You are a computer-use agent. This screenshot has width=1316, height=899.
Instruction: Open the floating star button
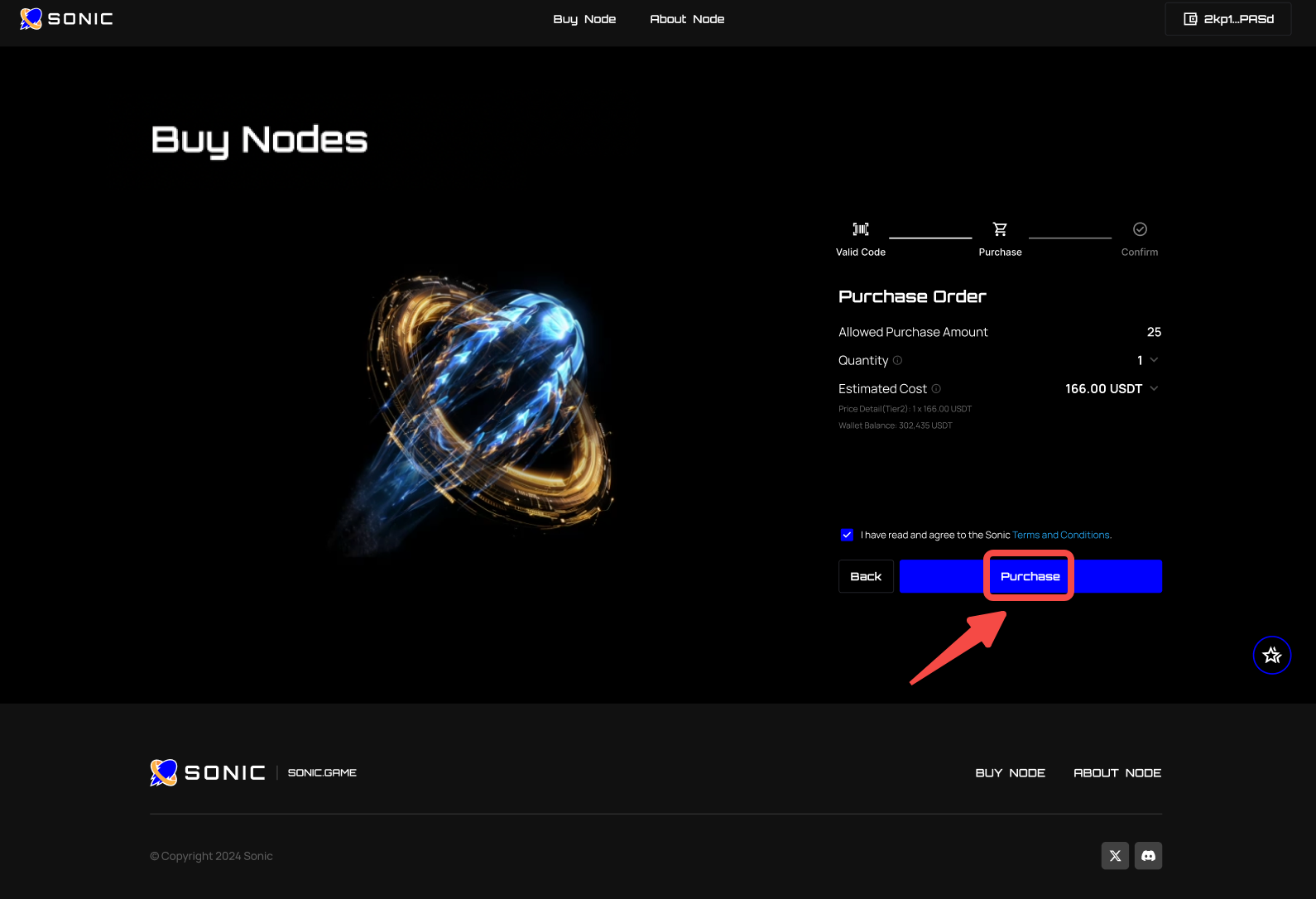pos(1271,656)
